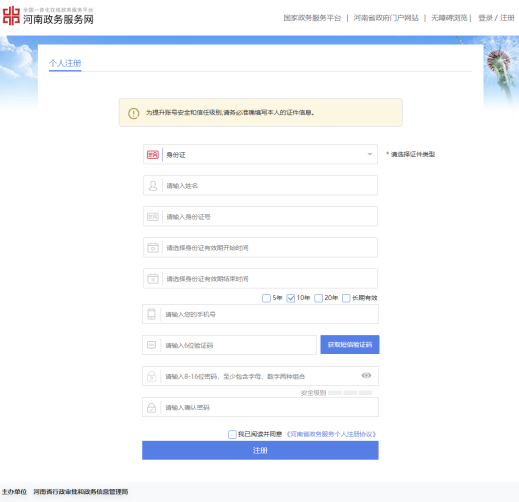
Task: Click calendar icon for validity start date
Action: pyautogui.click(x=153, y=248)
